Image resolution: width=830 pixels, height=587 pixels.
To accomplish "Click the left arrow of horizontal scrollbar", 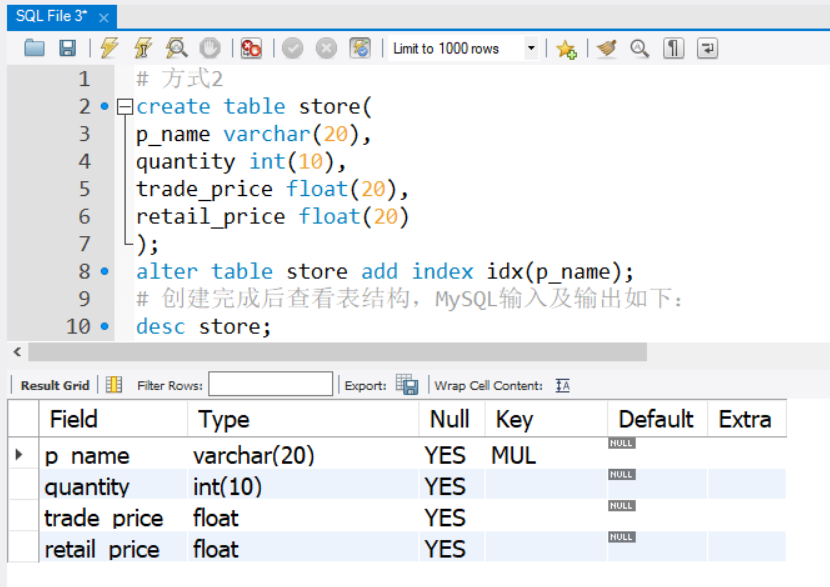I will [17, 352].
